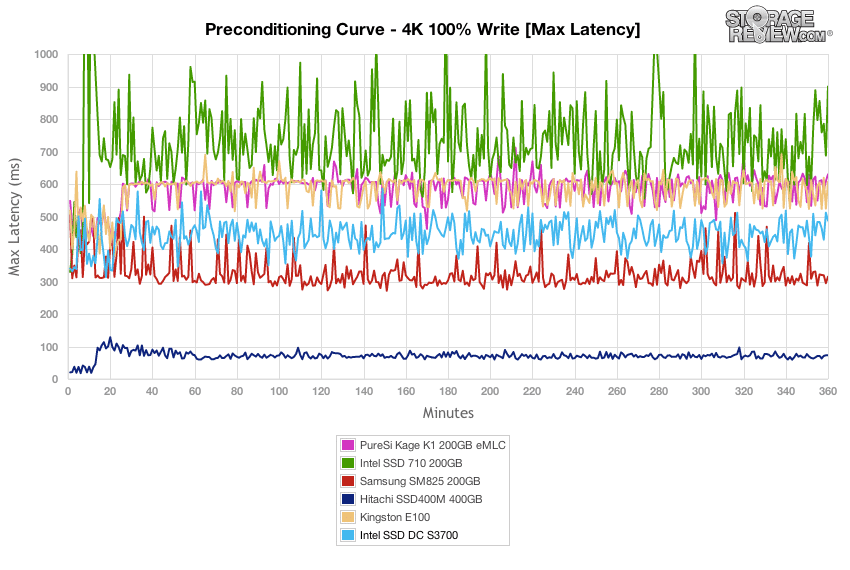Image resolution: width=850 pixels, height=570 pixels.
Task: Click the x-axis label 320
Action: [x=744, y=391]
